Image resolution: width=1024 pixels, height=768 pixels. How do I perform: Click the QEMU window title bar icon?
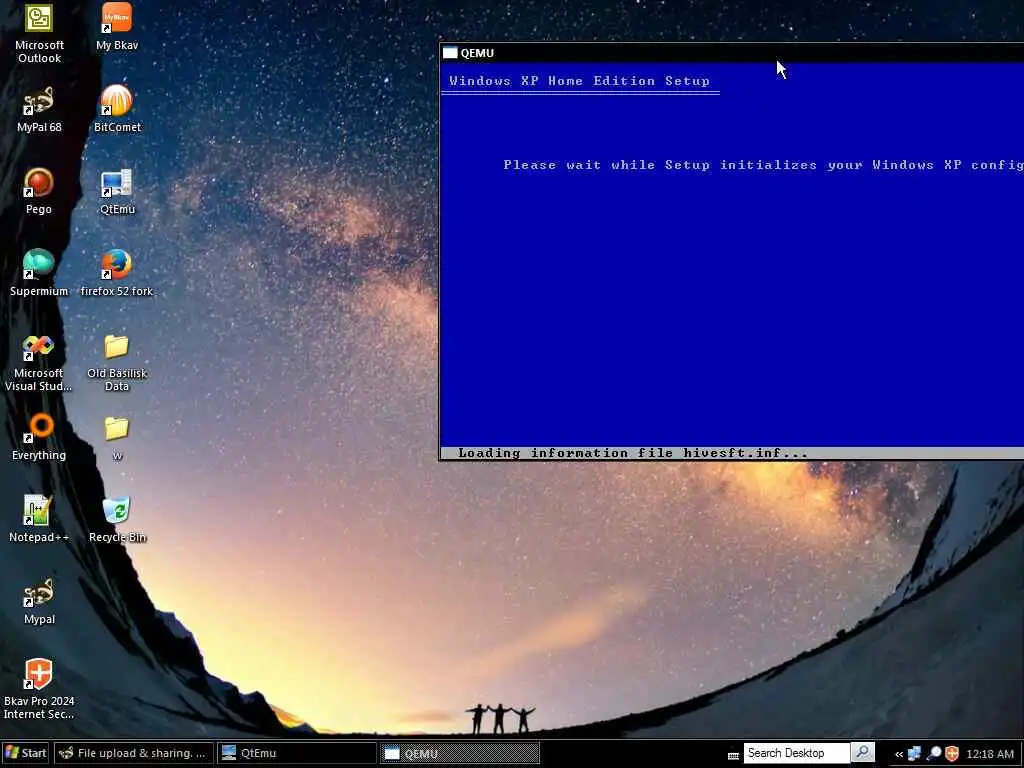click(x=450, y=53)
